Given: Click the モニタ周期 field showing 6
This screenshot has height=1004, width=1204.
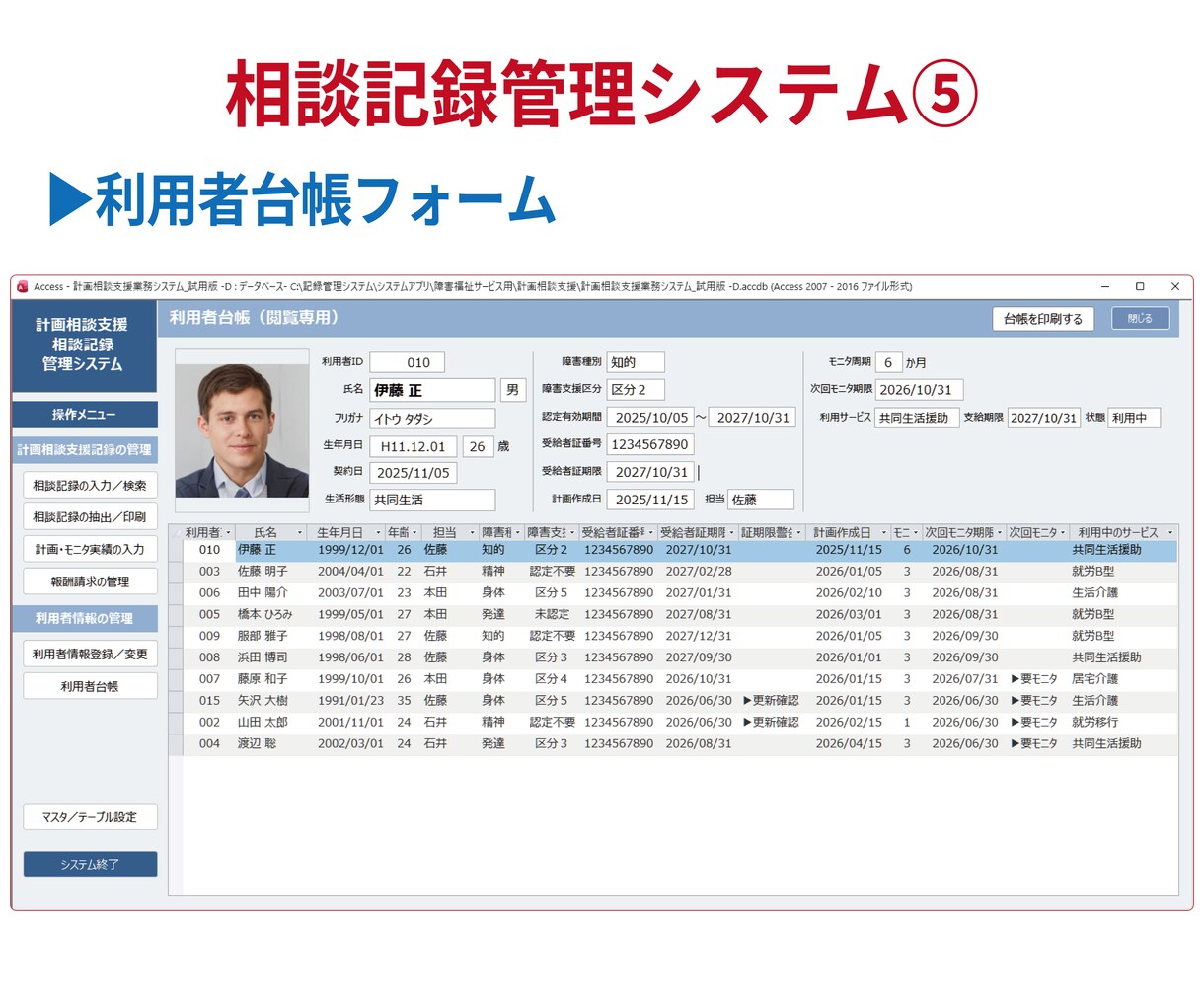Looking at the screenshot, I should (x=888, y=362).
